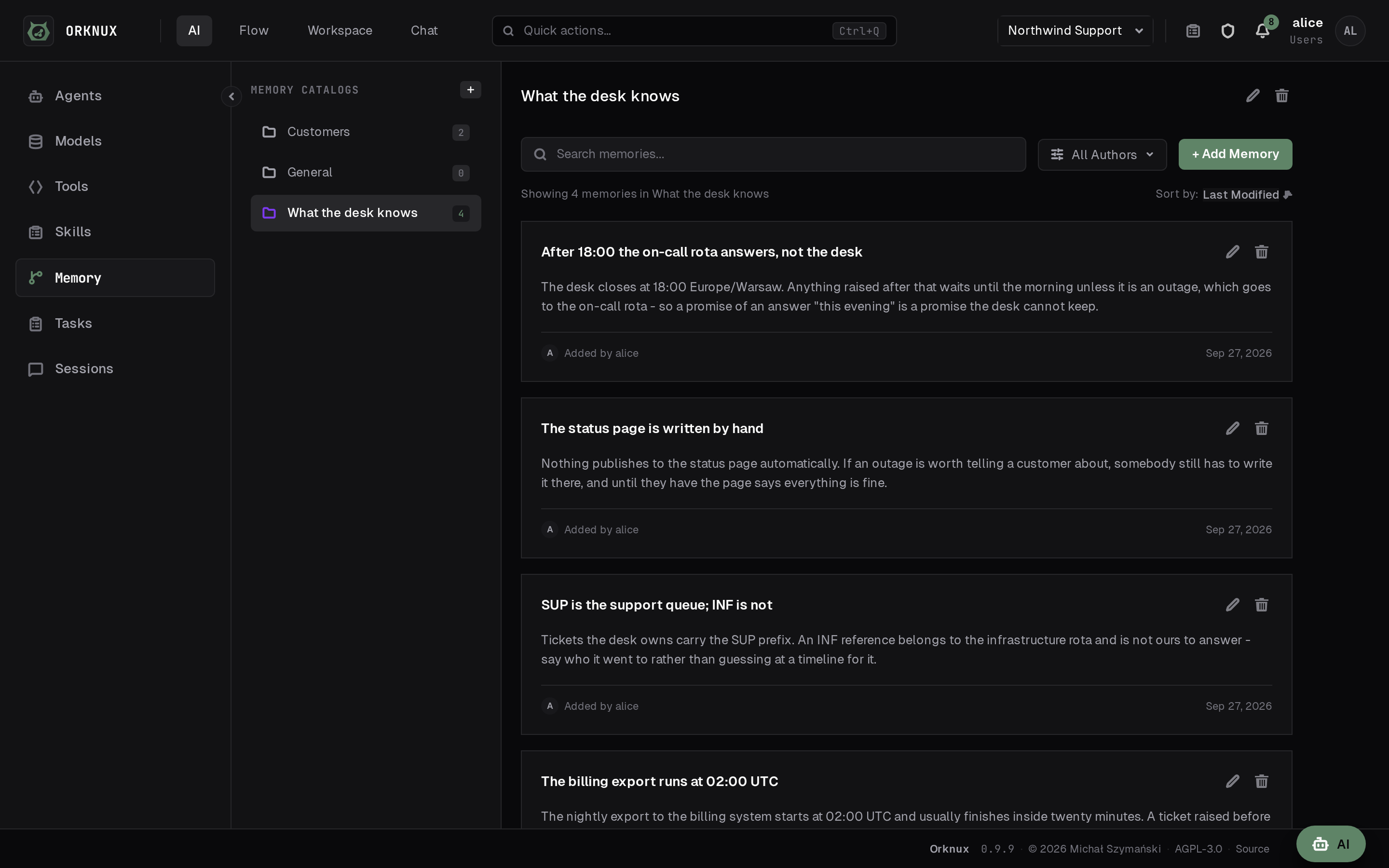Edit the 'After 18:00' memory
Viewport: 1389px width, 868px height.
(x=1232, y=251)
